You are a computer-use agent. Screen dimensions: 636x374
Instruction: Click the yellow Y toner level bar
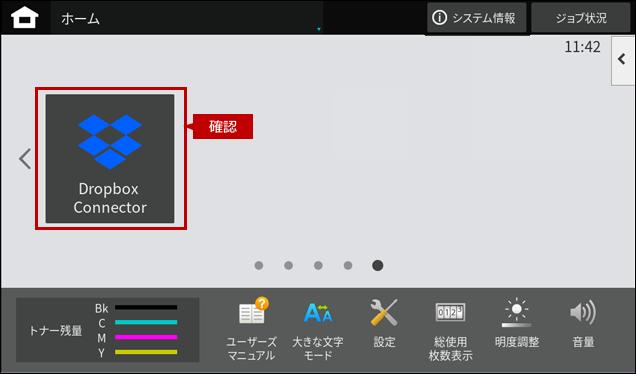click(146, 352)
